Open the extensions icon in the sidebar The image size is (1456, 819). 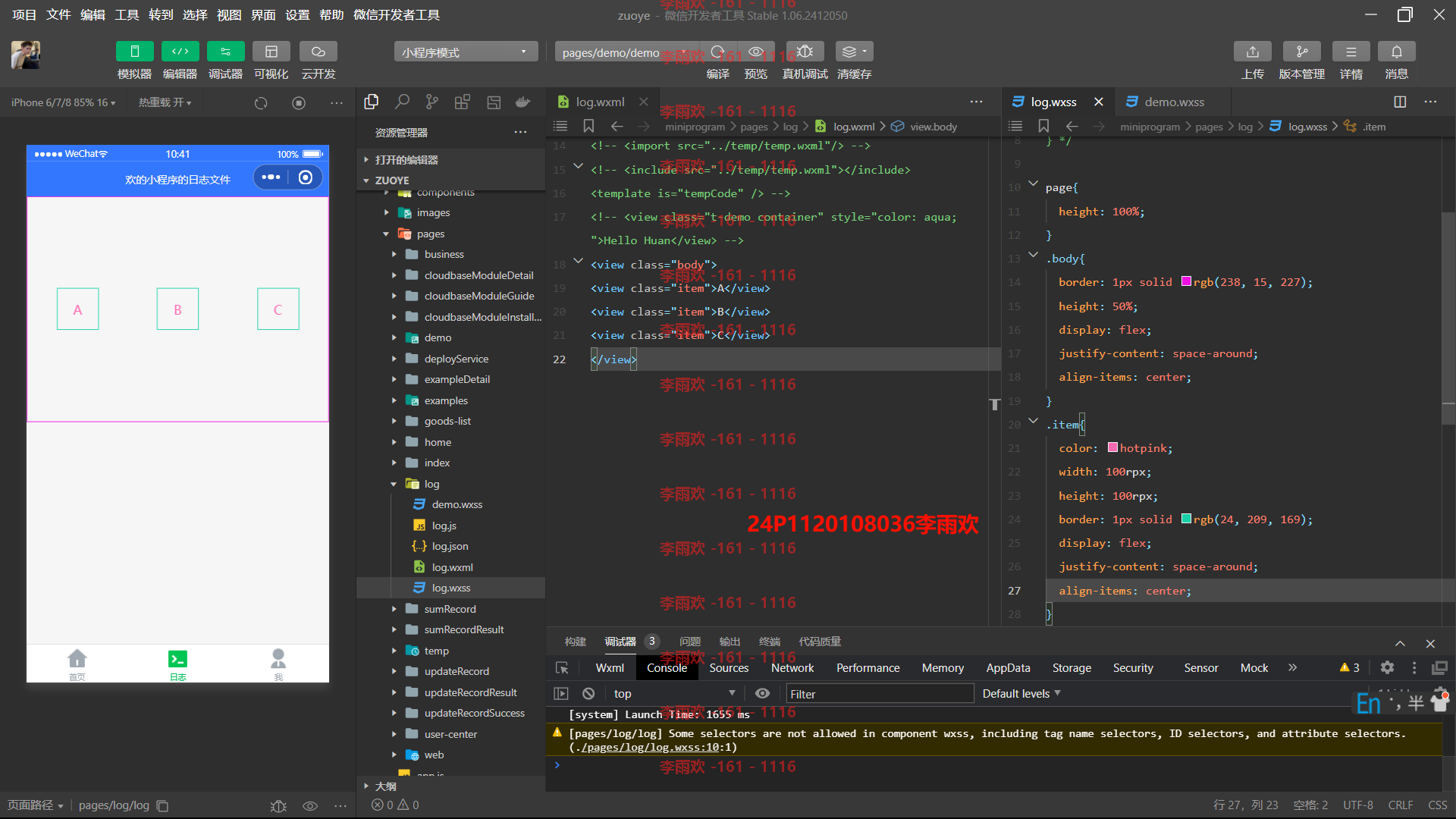click(463, 102)
